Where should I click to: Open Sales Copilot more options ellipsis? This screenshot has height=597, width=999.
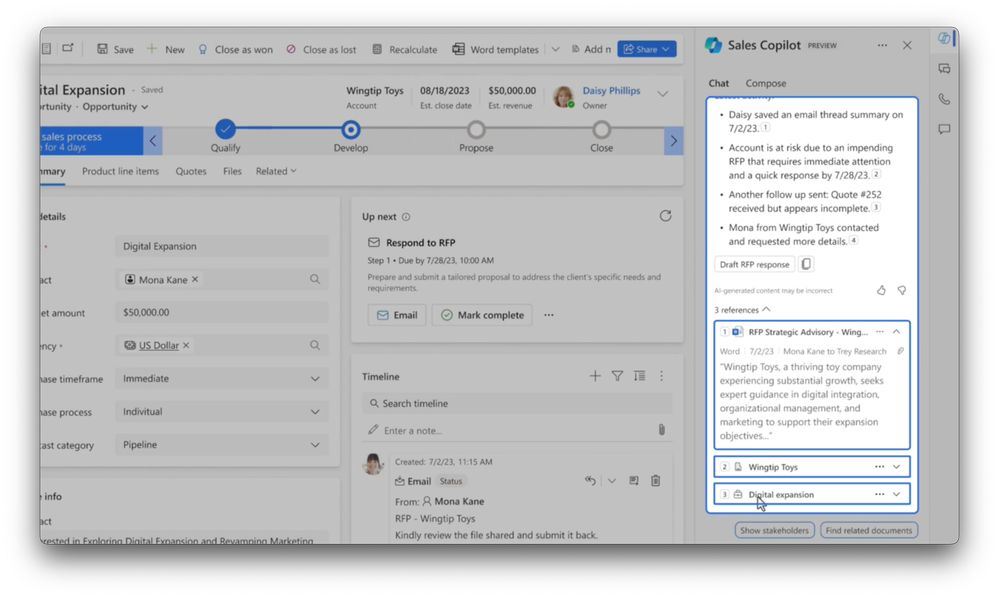pos(882,45)
